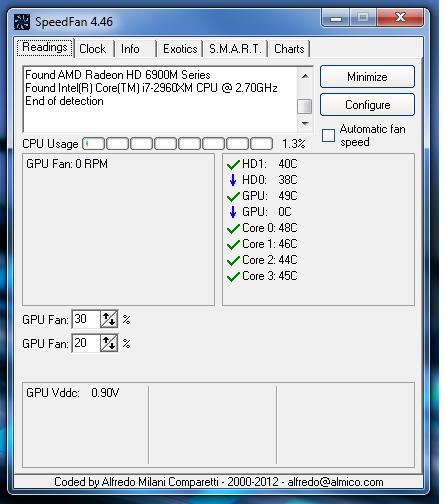Click the detection log scrollbar thumb
This screenshot has height=504, width=445.
coord(305,107)
